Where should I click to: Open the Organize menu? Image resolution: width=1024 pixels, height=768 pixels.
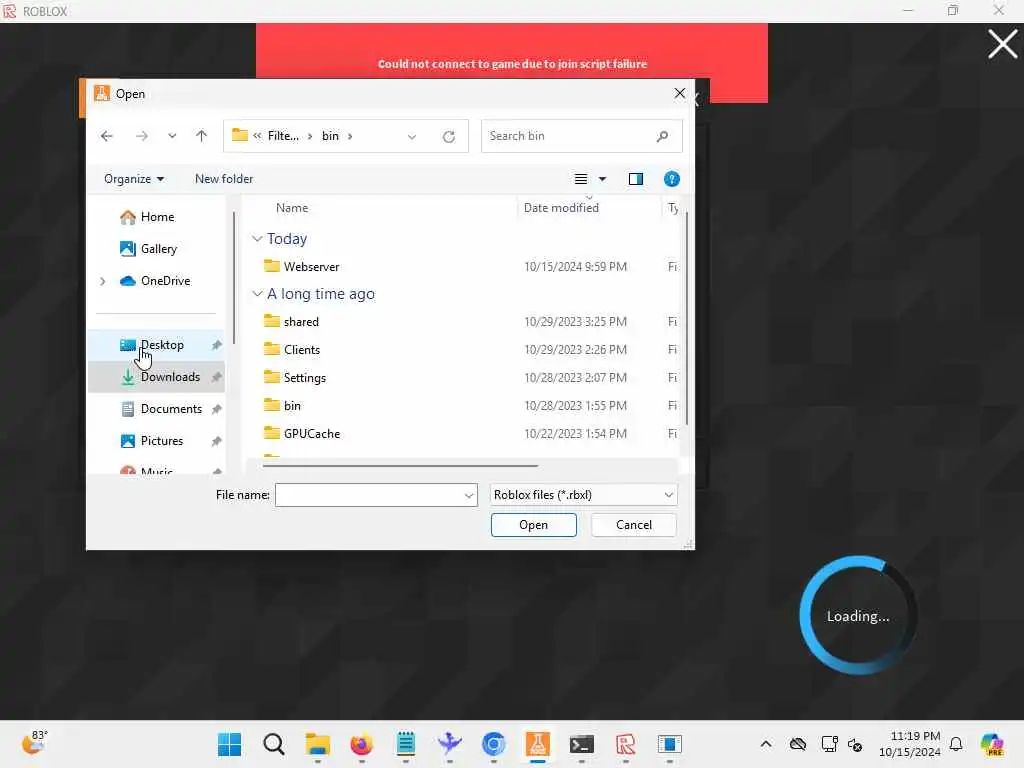tap(134, 179)
